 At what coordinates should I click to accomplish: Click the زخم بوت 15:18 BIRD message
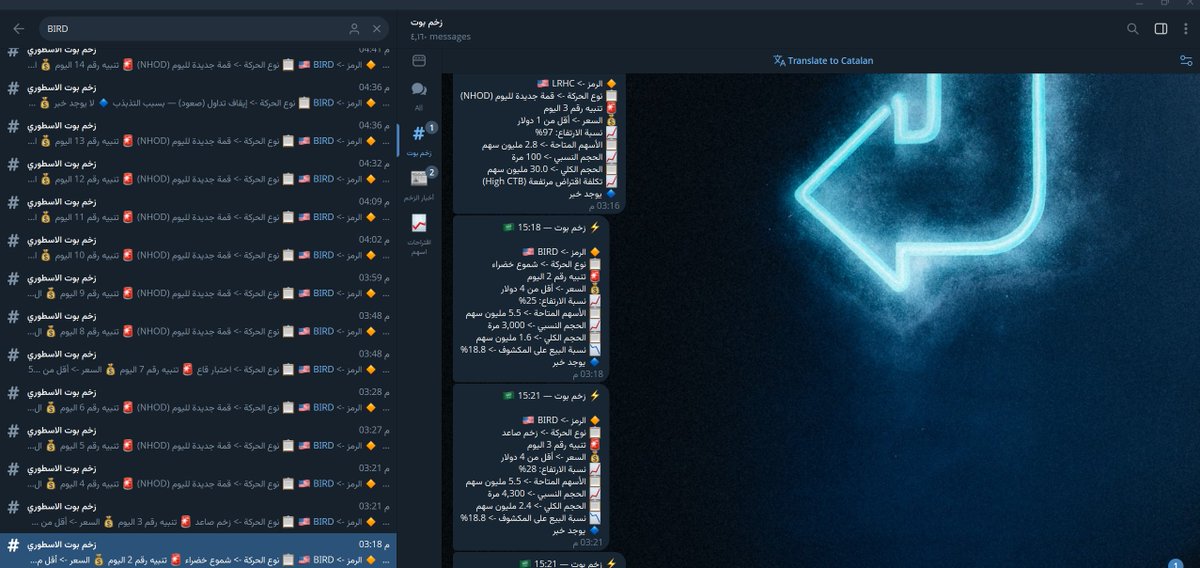coord(531,300)
